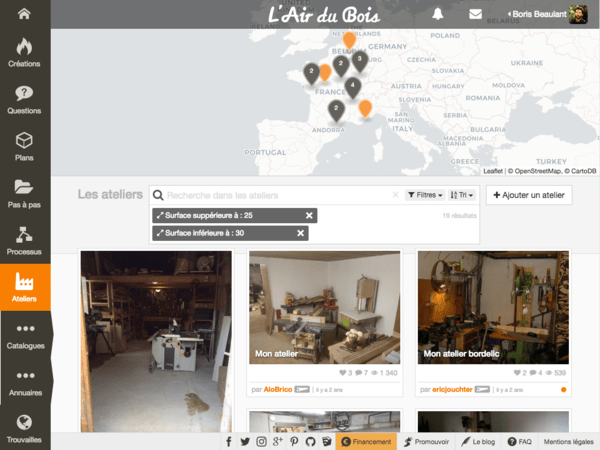Open the notifications bell

438,14
